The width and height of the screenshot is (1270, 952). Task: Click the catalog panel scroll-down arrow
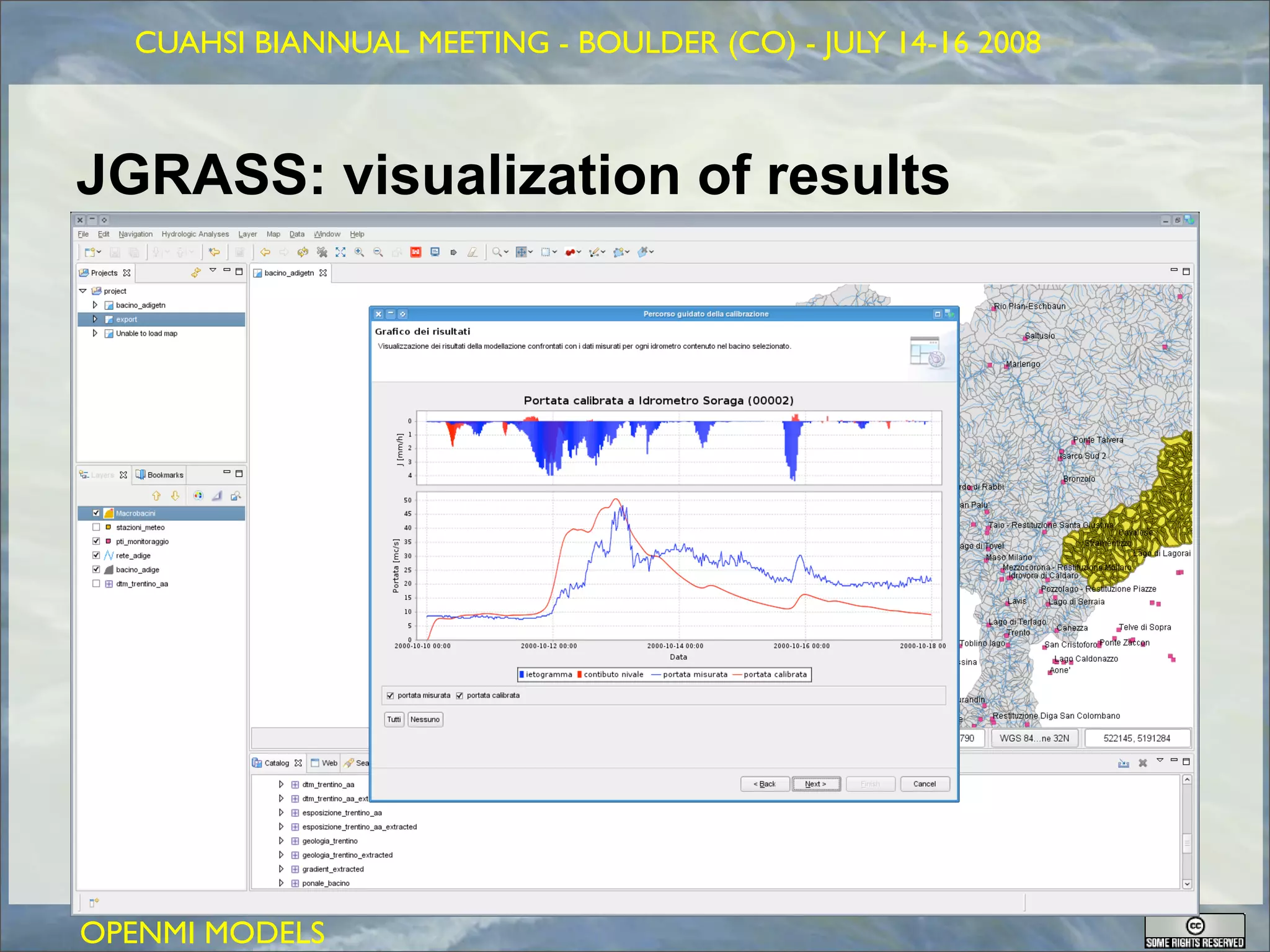tap(1187, 884)
